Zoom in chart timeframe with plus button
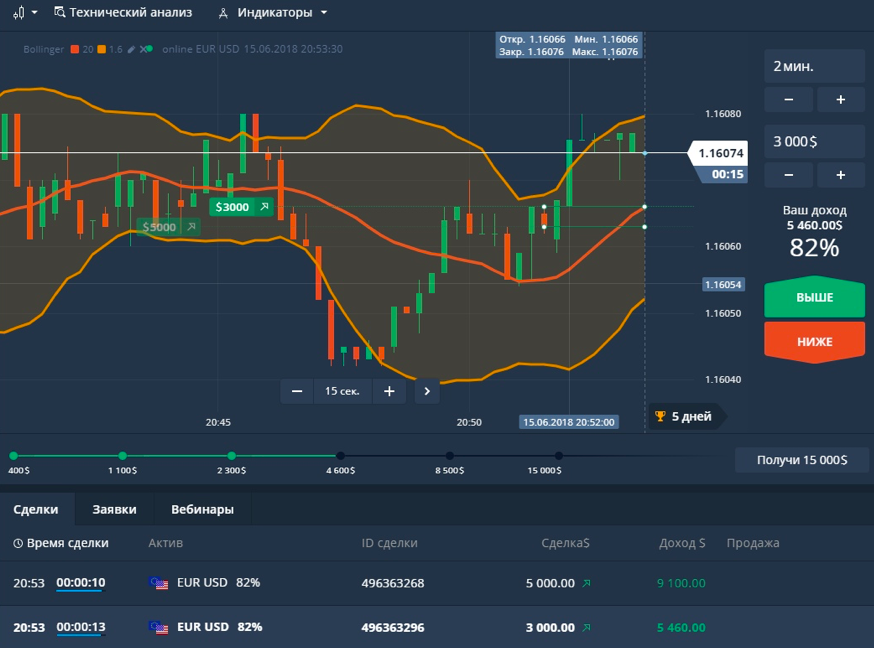 pyautogui.click(x=389, y=391)
